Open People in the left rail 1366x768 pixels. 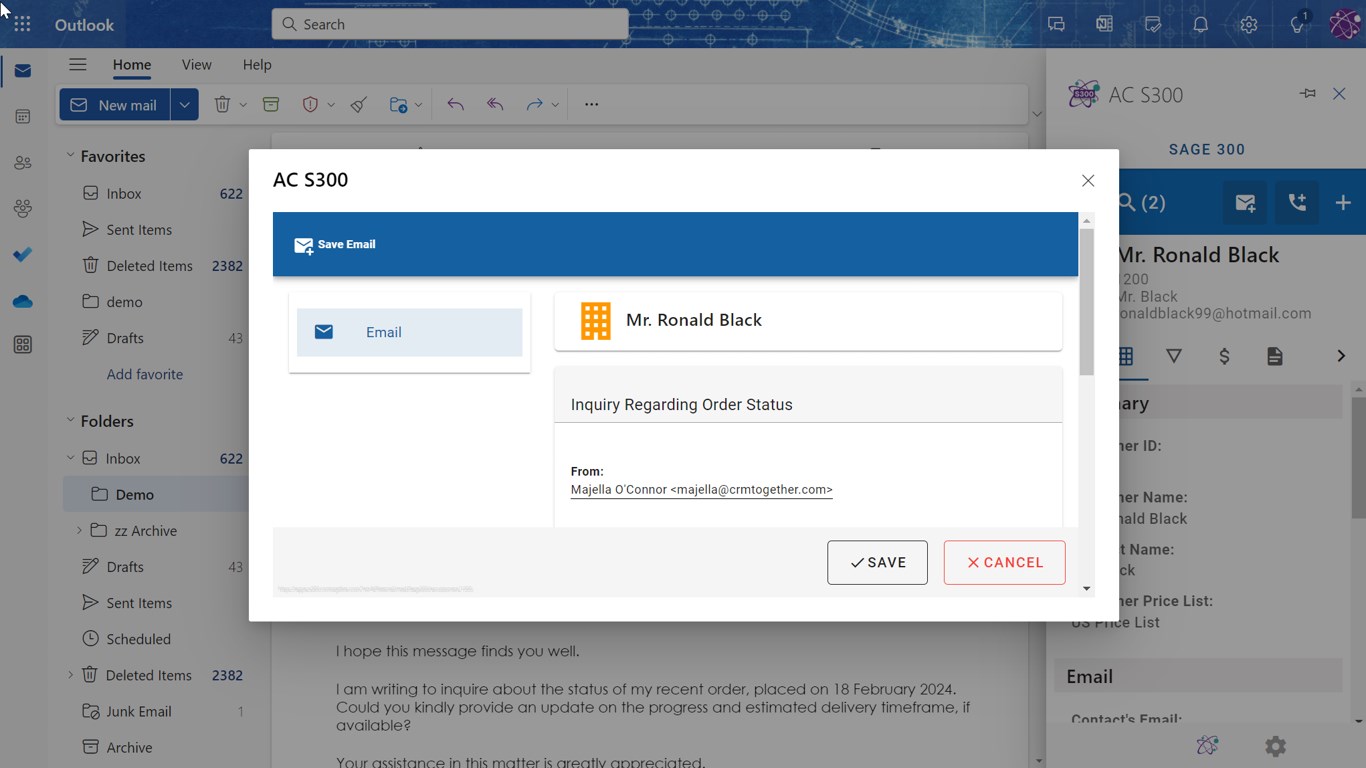tap(22, 163)
